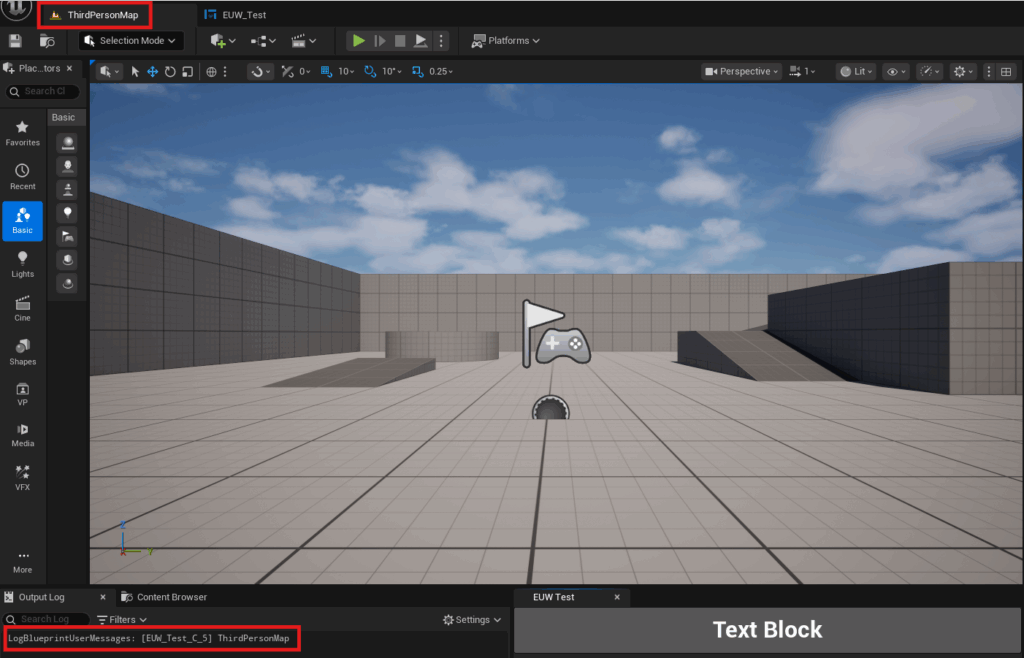Viewport: 1024px width, 658px height.
Task: Select the translate move tool in viewport
Action: 152,72
